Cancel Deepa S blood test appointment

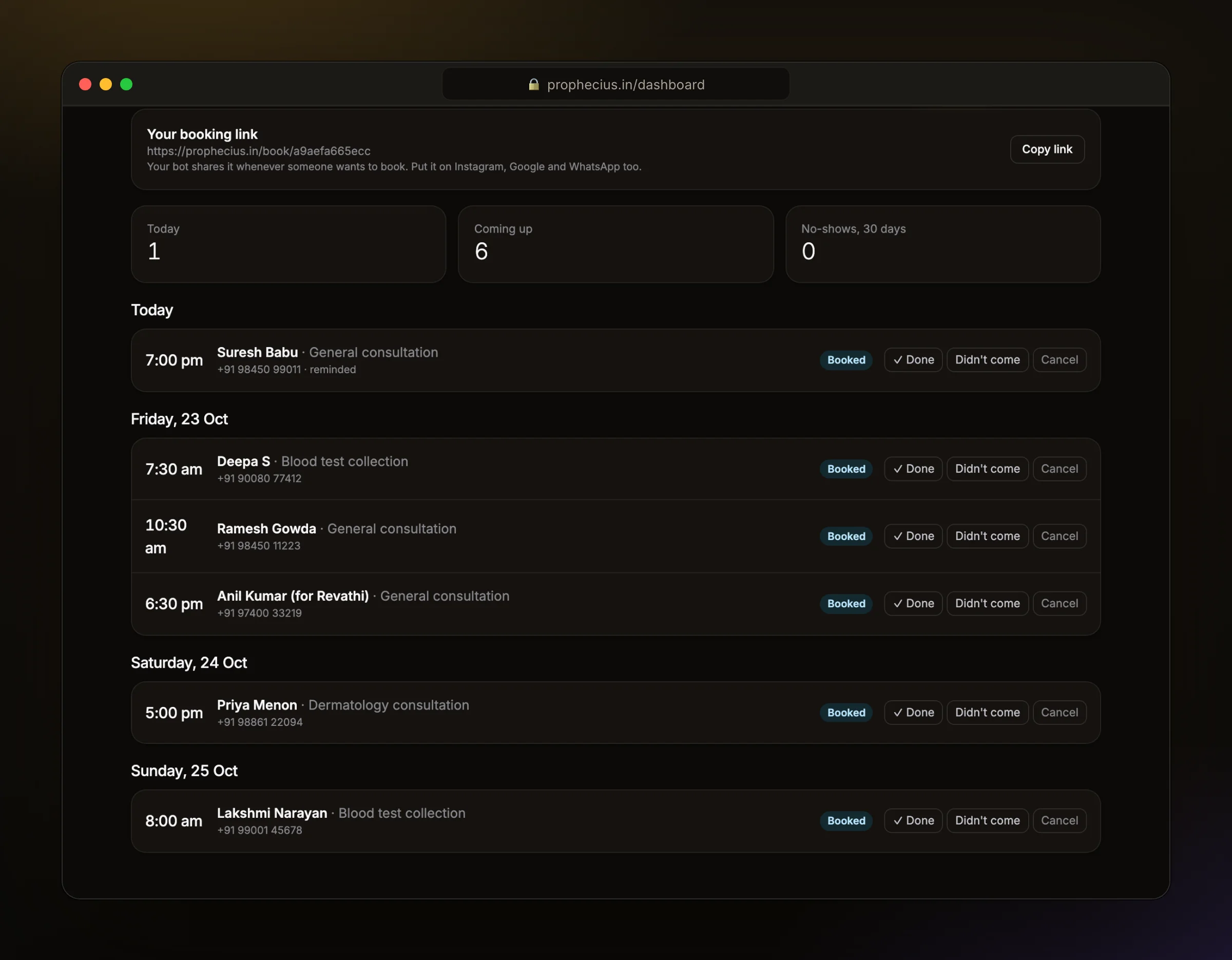(x=1060, y=469)
